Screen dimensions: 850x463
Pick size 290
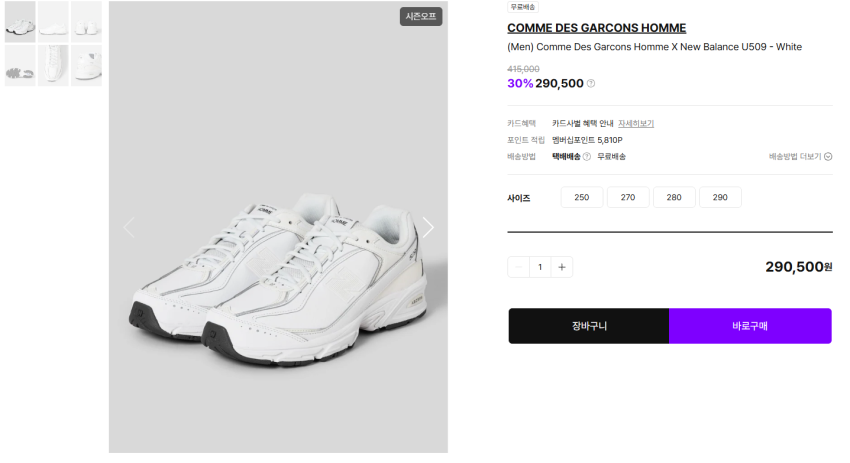tap(720, 198)
